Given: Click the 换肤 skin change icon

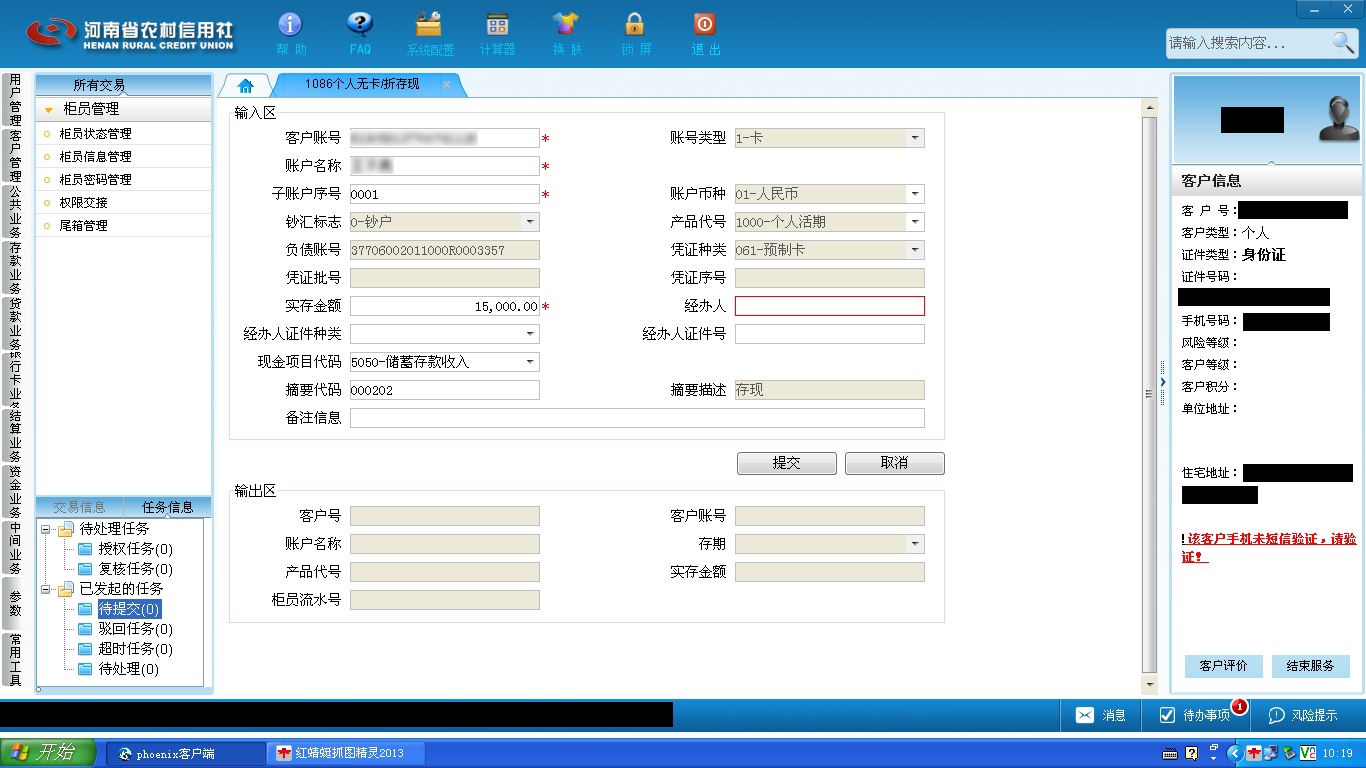Looking at the screenshot, I should [x=566, y=25].
